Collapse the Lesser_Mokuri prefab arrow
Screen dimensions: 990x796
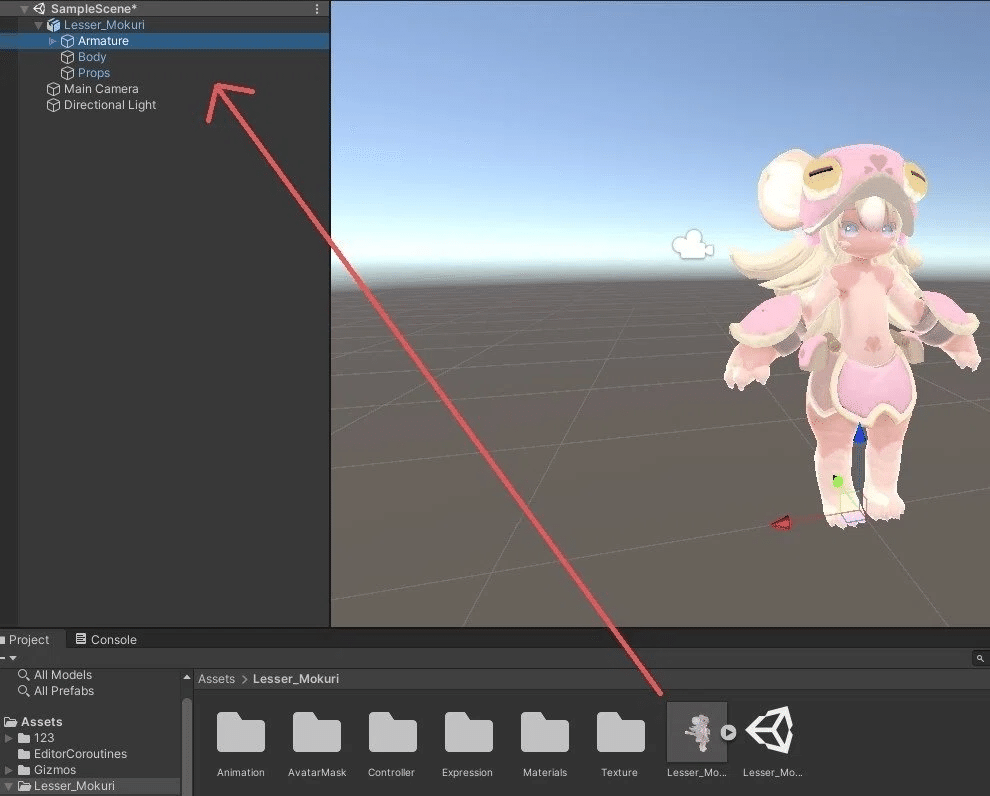click(39, 25)
